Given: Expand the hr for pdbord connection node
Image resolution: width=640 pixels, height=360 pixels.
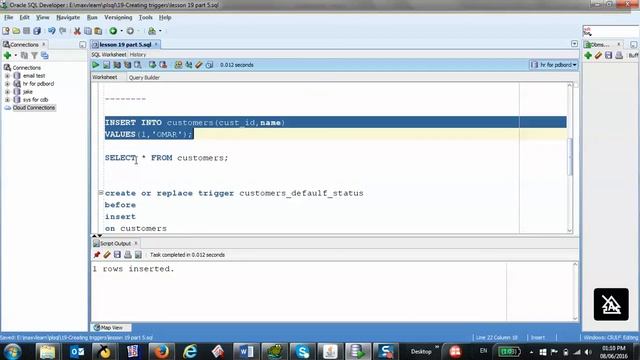Looking at the screenshot, I should click(x=7, y=84).
